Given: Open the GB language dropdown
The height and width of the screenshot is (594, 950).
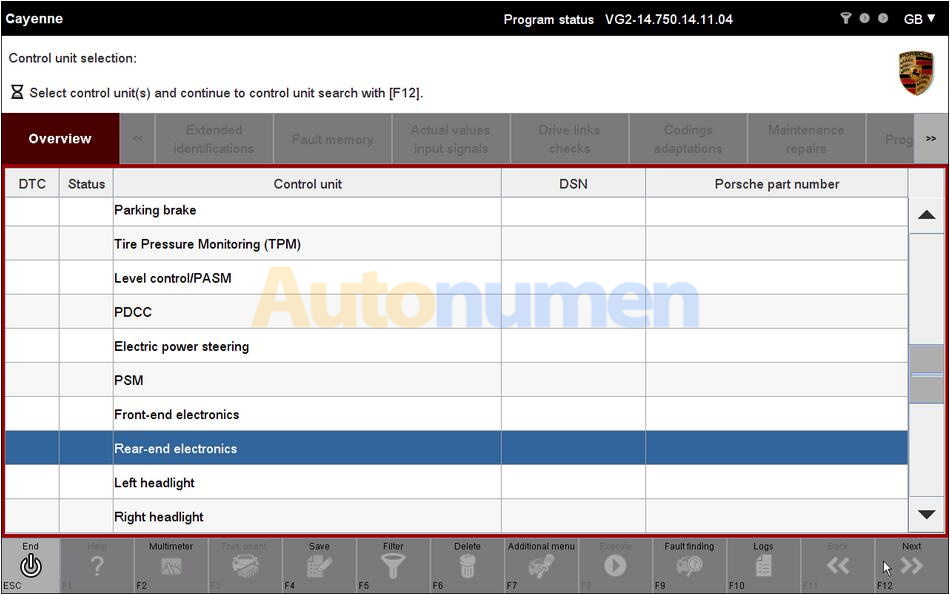Looking at the screenshot, I should 919,19.
